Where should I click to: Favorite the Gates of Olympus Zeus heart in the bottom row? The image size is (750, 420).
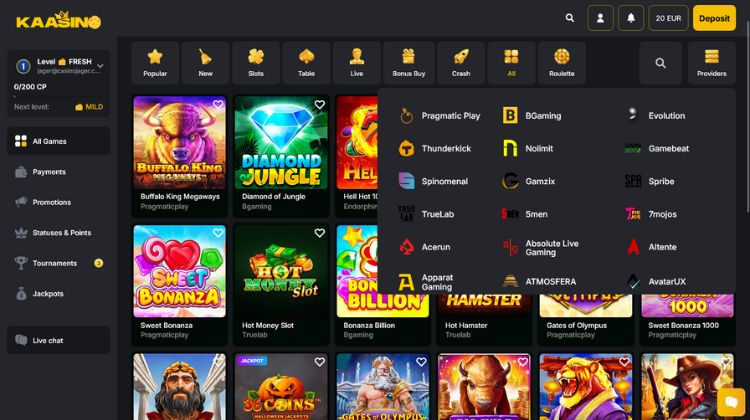pos(421,362)
